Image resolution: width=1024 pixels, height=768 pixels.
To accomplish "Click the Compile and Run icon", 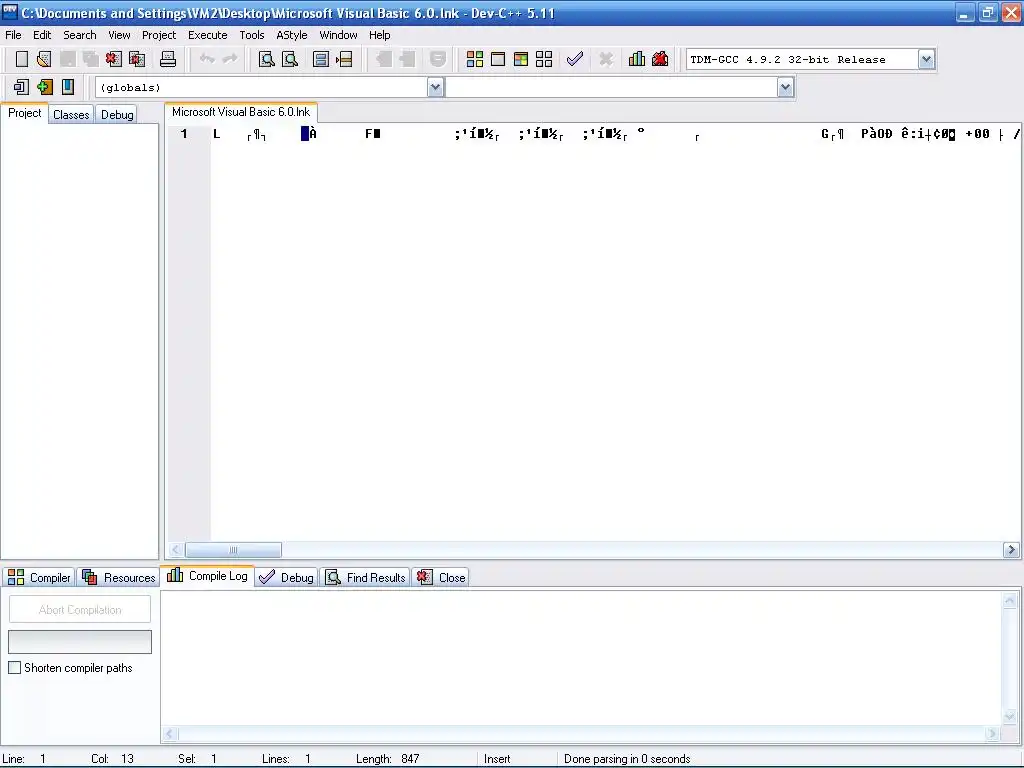I will click(x=520, y=59).
